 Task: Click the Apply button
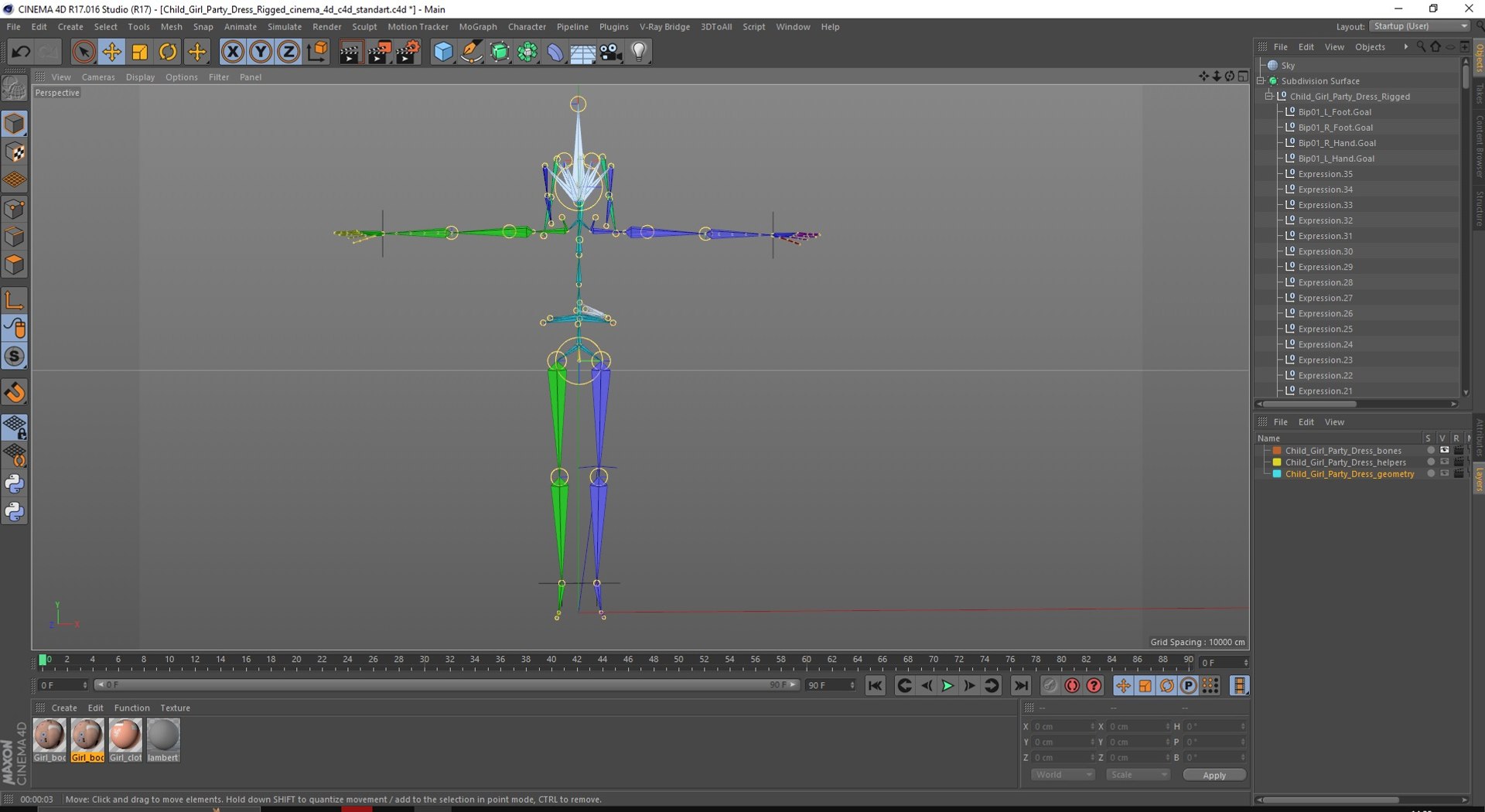[x=1214, y=775]
